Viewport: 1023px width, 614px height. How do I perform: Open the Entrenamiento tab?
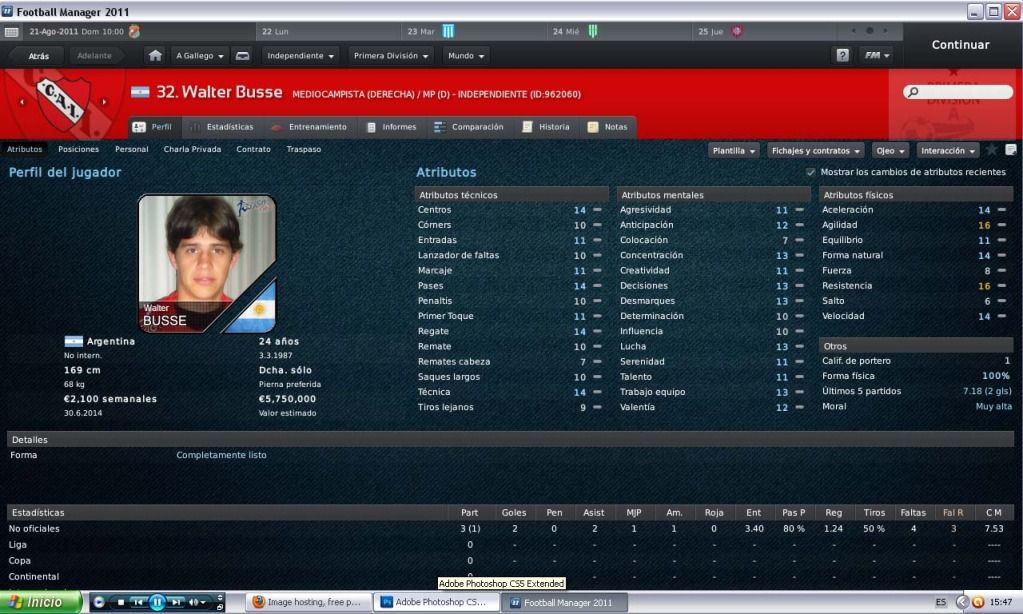click(x=309, y=127)
